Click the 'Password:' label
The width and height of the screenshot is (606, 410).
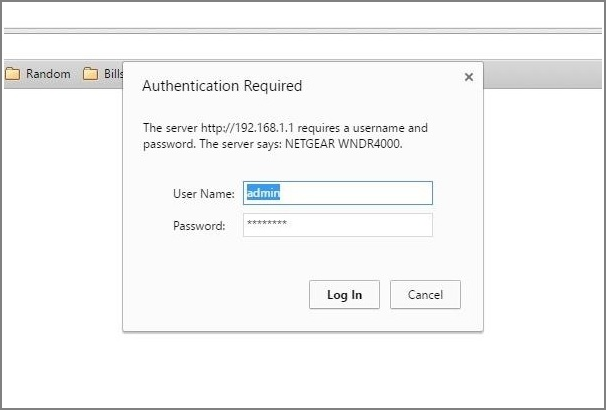click(199, 225)
